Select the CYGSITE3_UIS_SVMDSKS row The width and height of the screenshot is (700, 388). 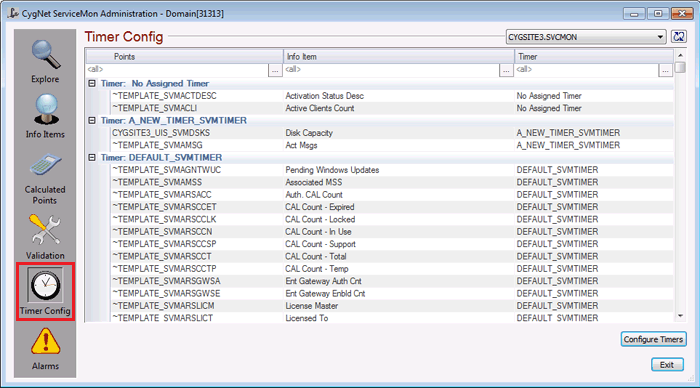pos(392,133)
